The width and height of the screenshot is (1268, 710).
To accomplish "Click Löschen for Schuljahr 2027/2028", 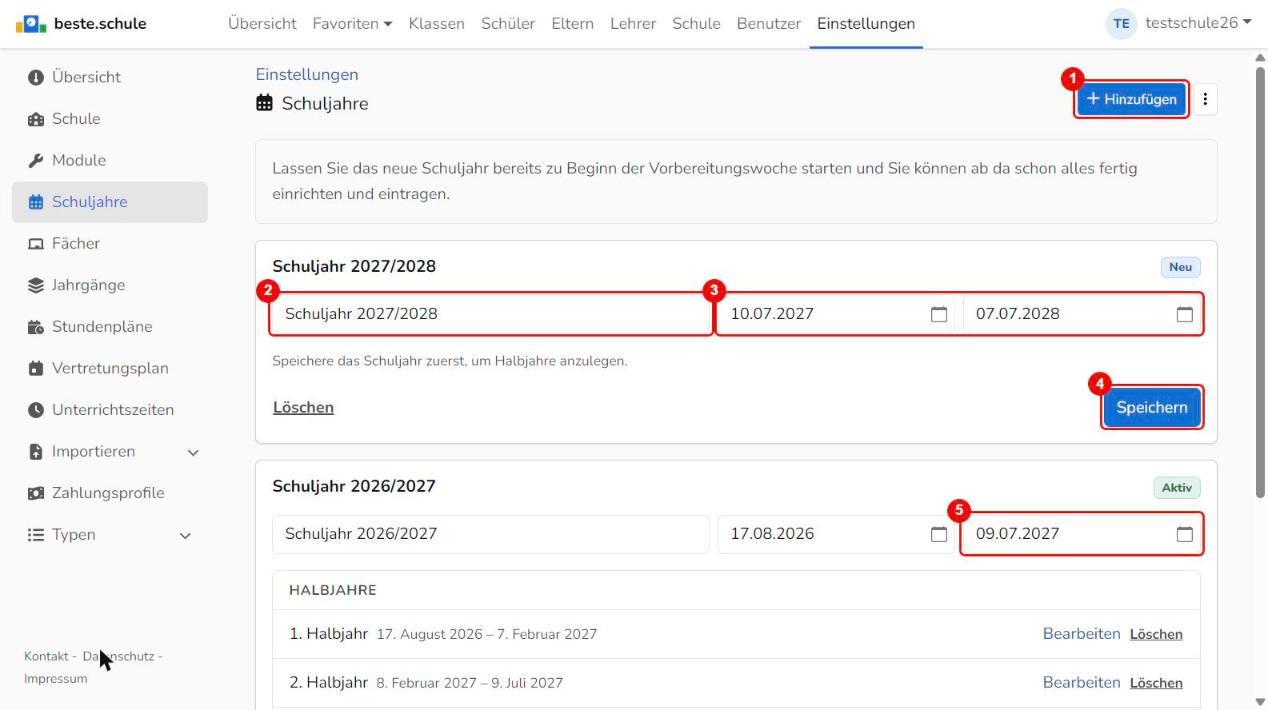I will 303,408.
